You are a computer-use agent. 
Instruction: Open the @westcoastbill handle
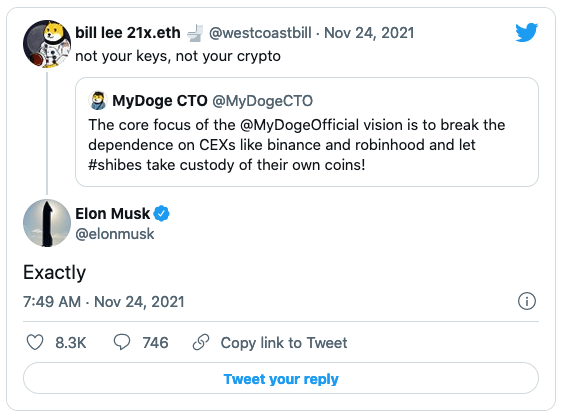260,33
